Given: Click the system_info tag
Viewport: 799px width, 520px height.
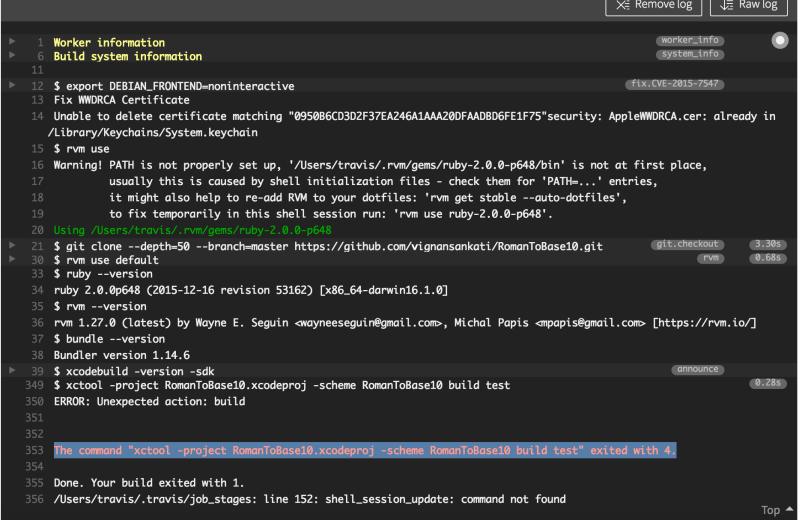Looking at the screenshot, I should click(690, 54).
